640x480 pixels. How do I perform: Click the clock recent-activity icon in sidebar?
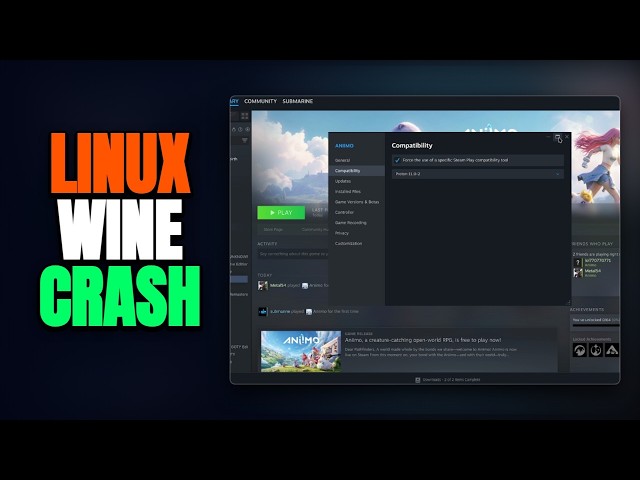coord(240,129)
